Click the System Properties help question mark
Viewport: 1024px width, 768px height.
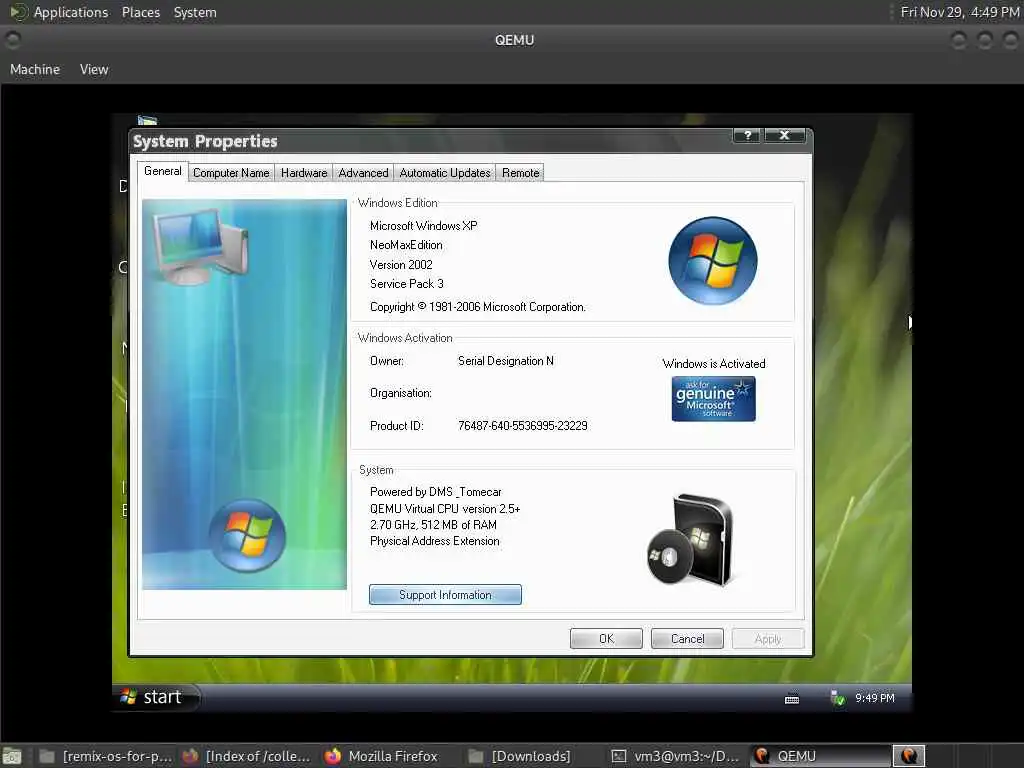click(747, 135)
